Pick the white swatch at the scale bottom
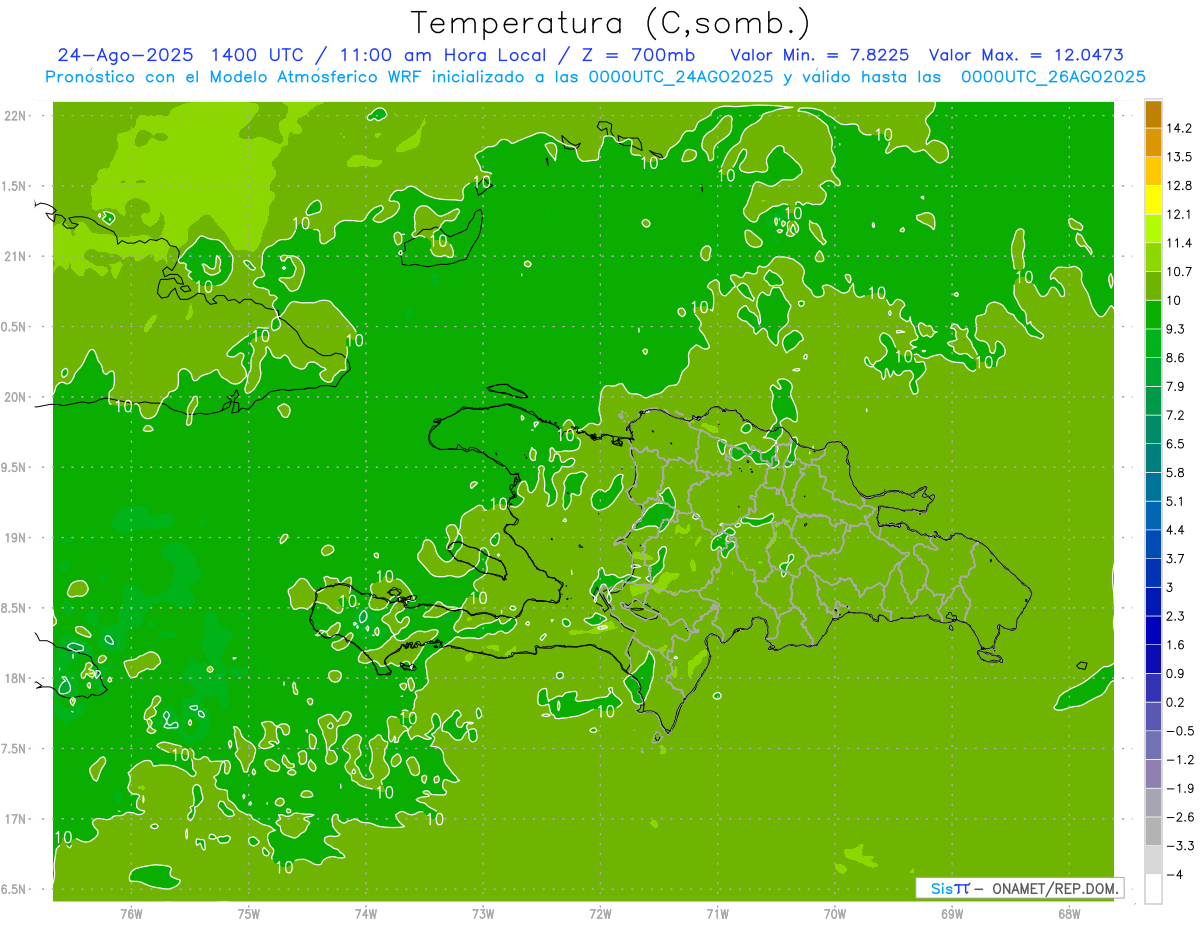Viewport: 1200px width, 927px height. pyautogui.click(x=1153, y=889)
